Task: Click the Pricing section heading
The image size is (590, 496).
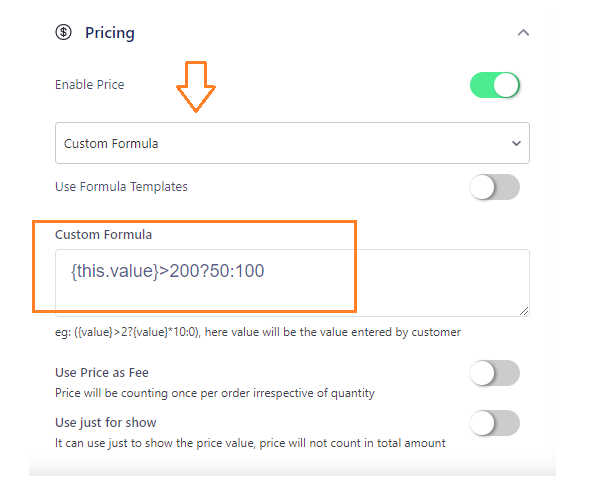Action: point(109,33)
